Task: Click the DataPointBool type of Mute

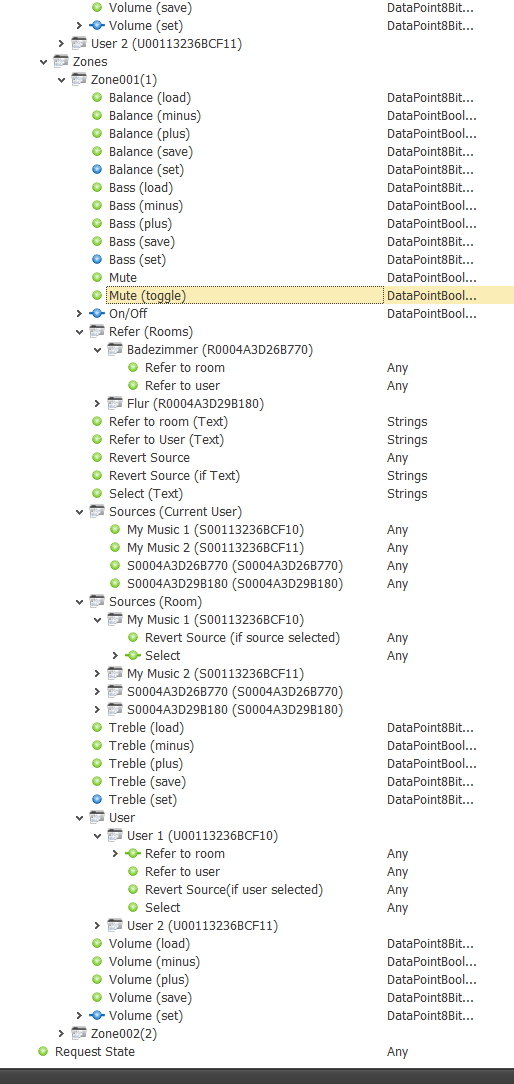Action: pos(432,277)
